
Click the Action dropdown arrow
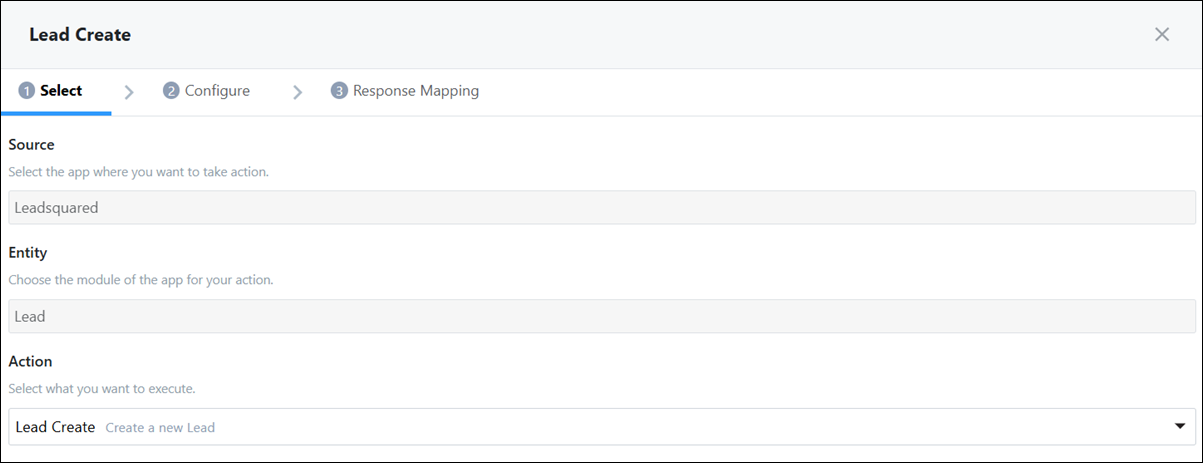click(x=1179, y=427)
